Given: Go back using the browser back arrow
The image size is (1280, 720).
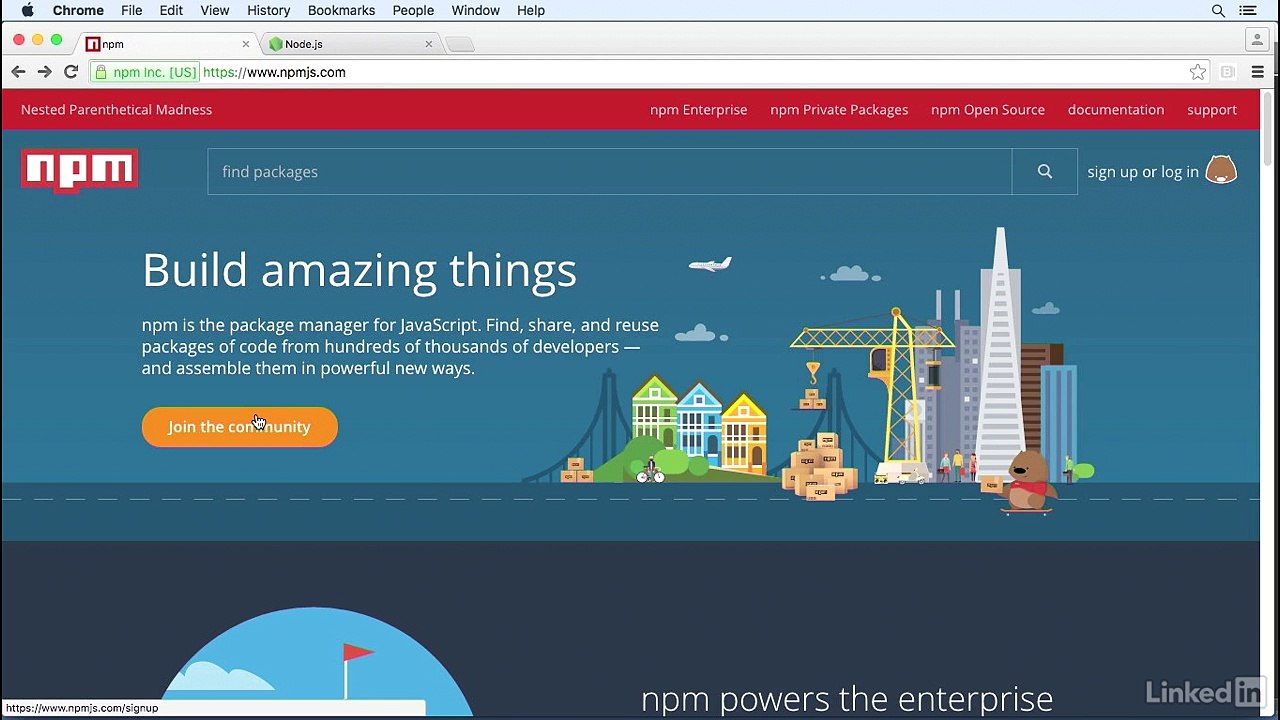Looking at the screenshot, I should point(18,72).
